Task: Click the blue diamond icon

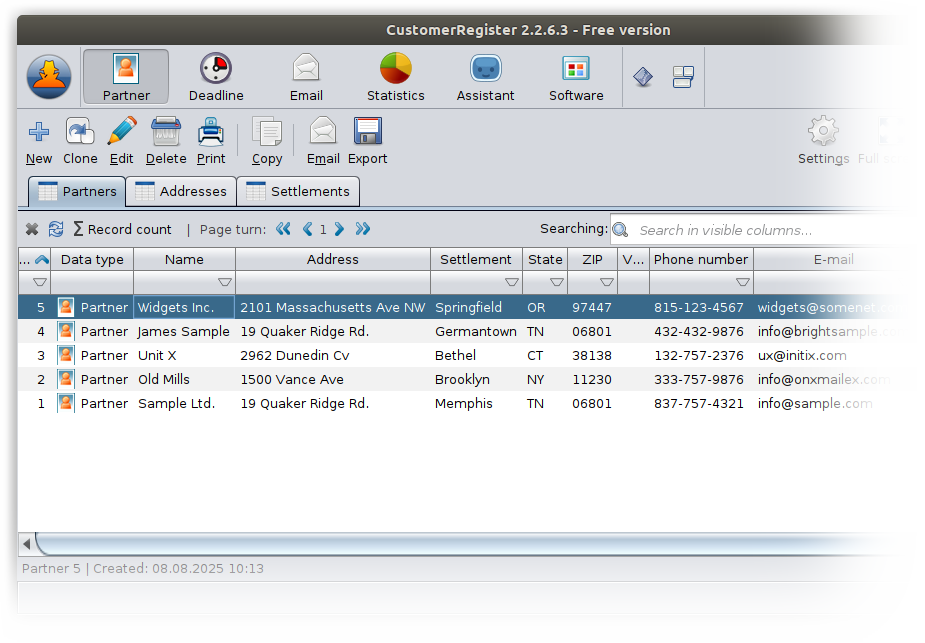Action: pyautogui.click(x=643, y=77)
